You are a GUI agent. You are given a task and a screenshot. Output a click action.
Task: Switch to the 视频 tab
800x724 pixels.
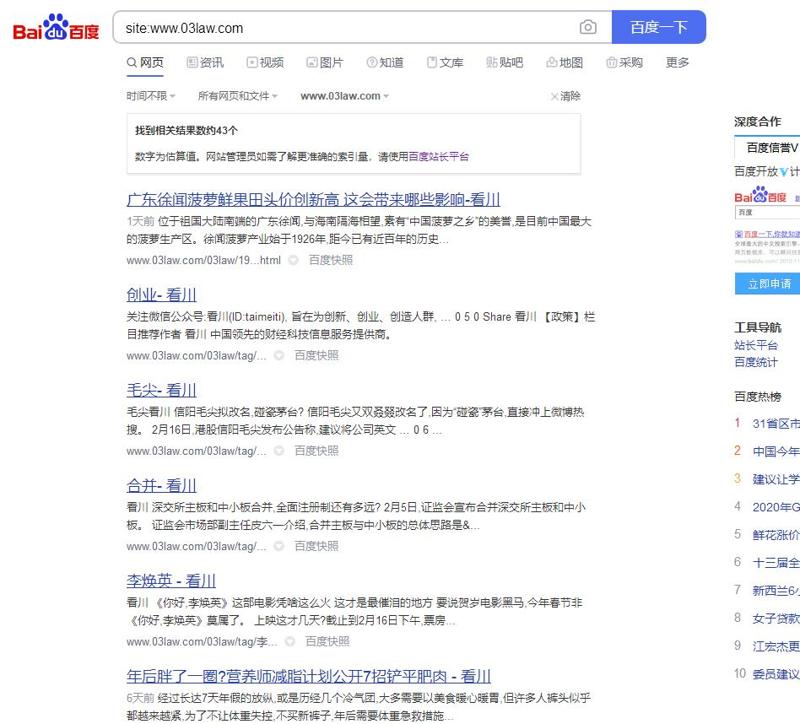tap(265, 63)
